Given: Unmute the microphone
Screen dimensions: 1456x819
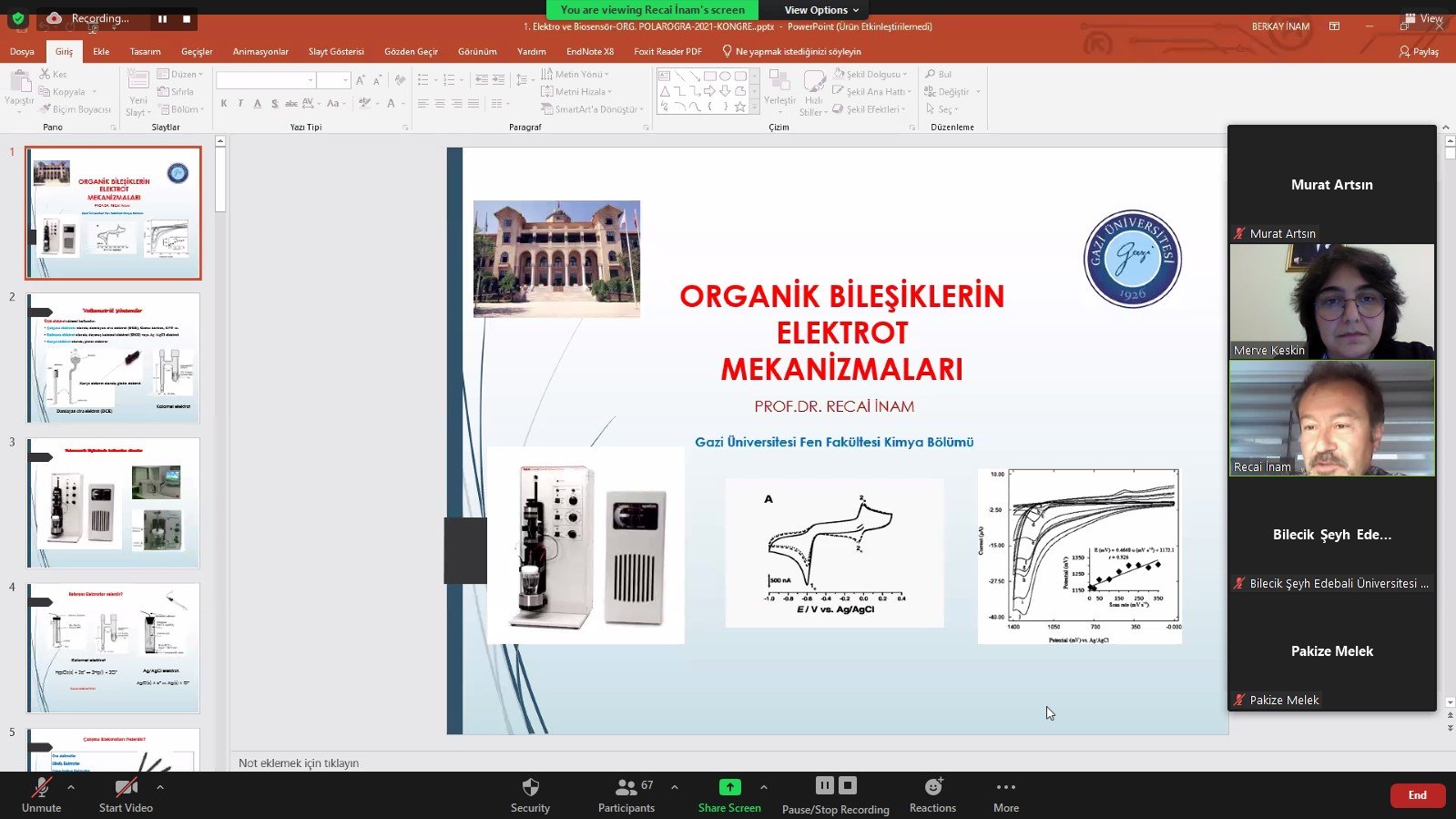Looking at the screenshot, I should click(x=41, y=788).
